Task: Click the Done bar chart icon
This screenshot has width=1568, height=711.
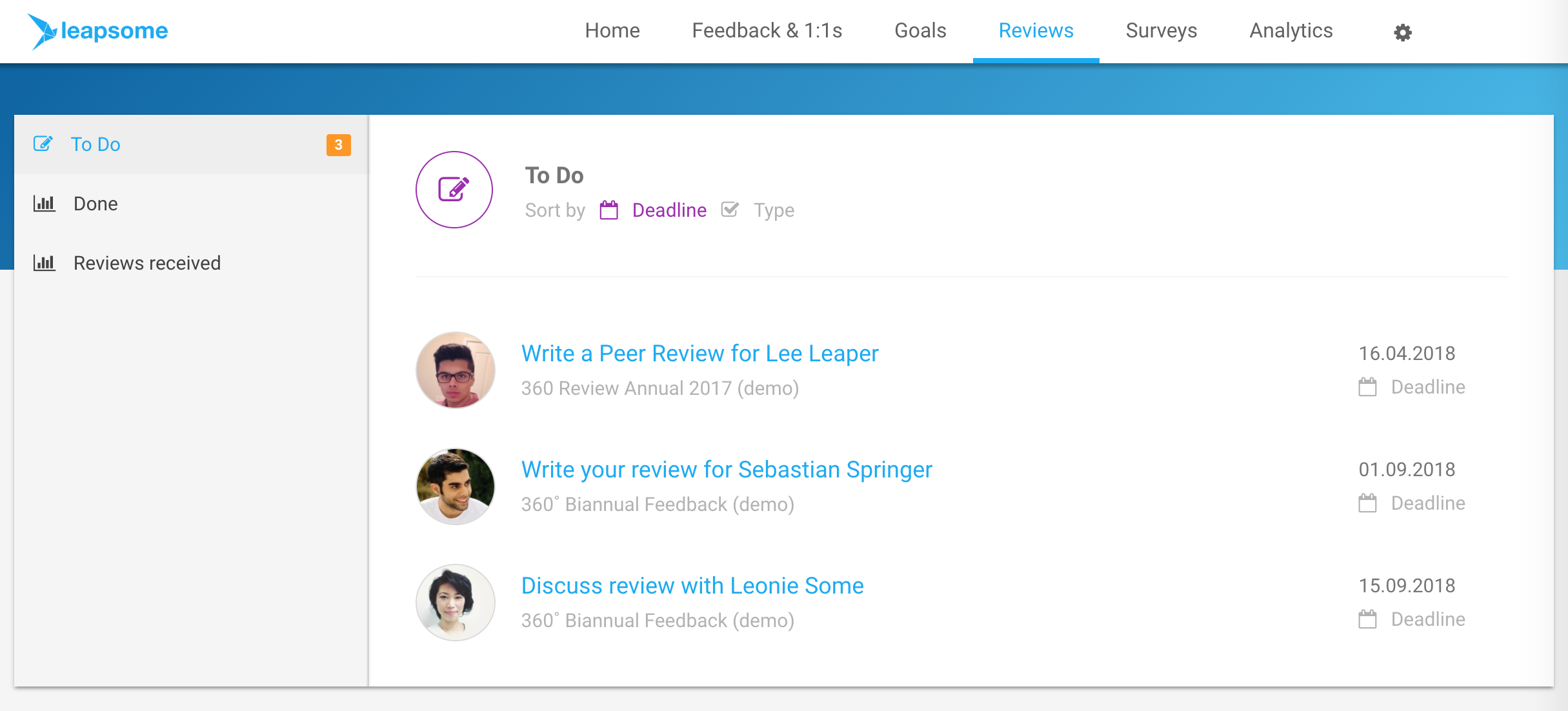Action: (45, 204)
